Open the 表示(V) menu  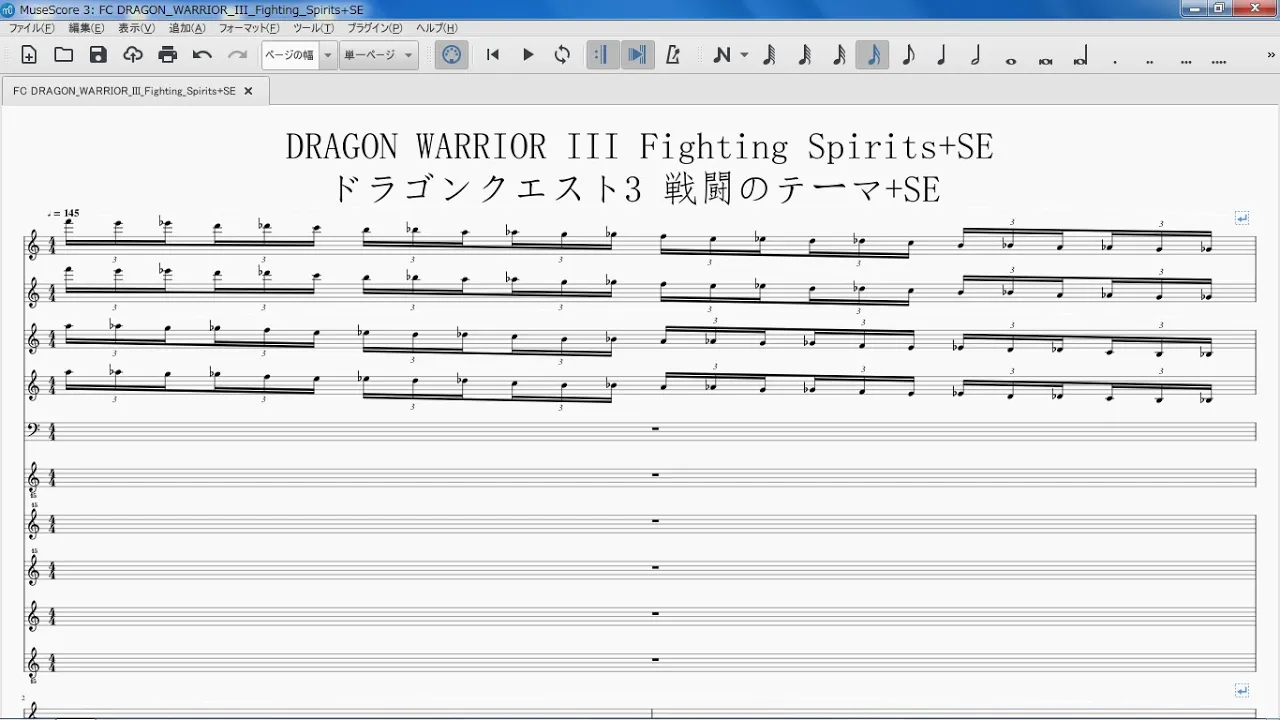(136, 28)
